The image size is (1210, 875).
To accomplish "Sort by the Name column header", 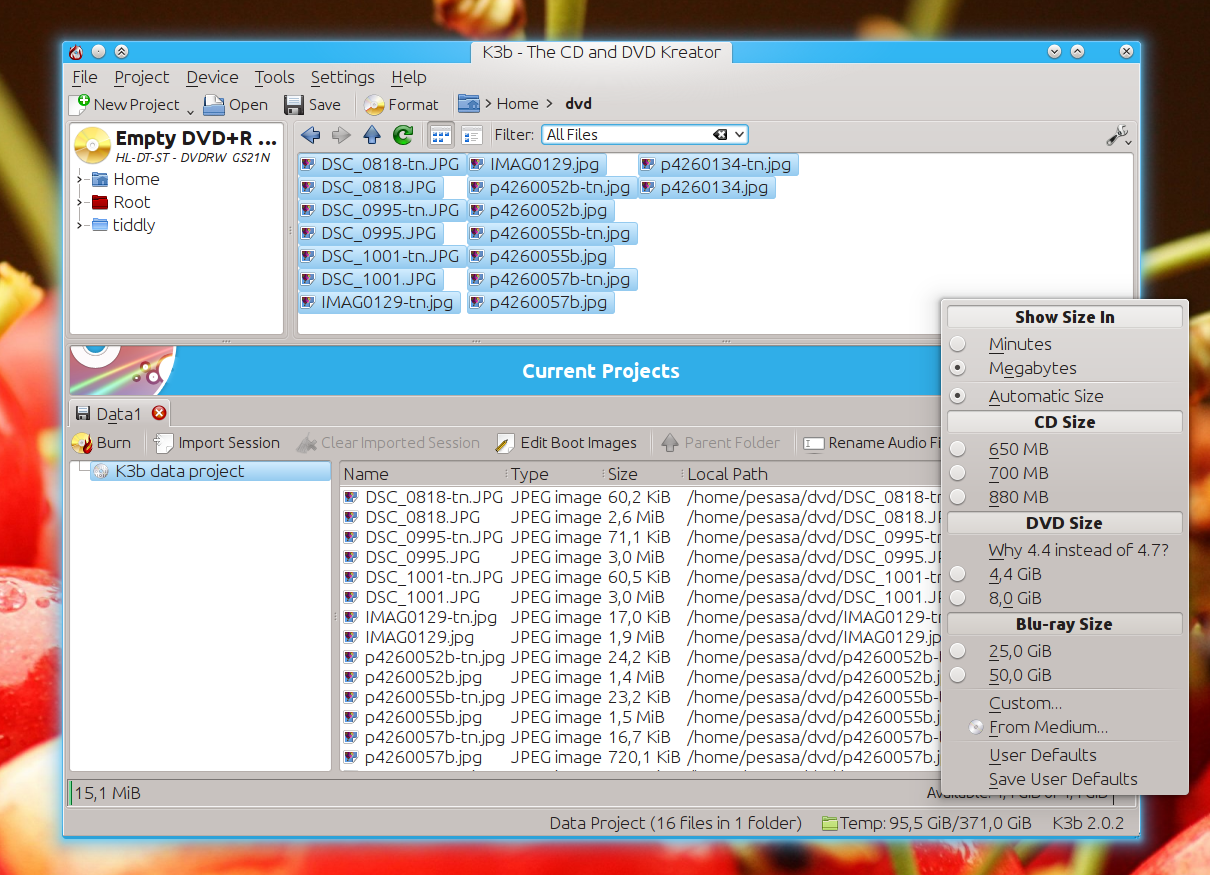I will (x=422, y=474).
